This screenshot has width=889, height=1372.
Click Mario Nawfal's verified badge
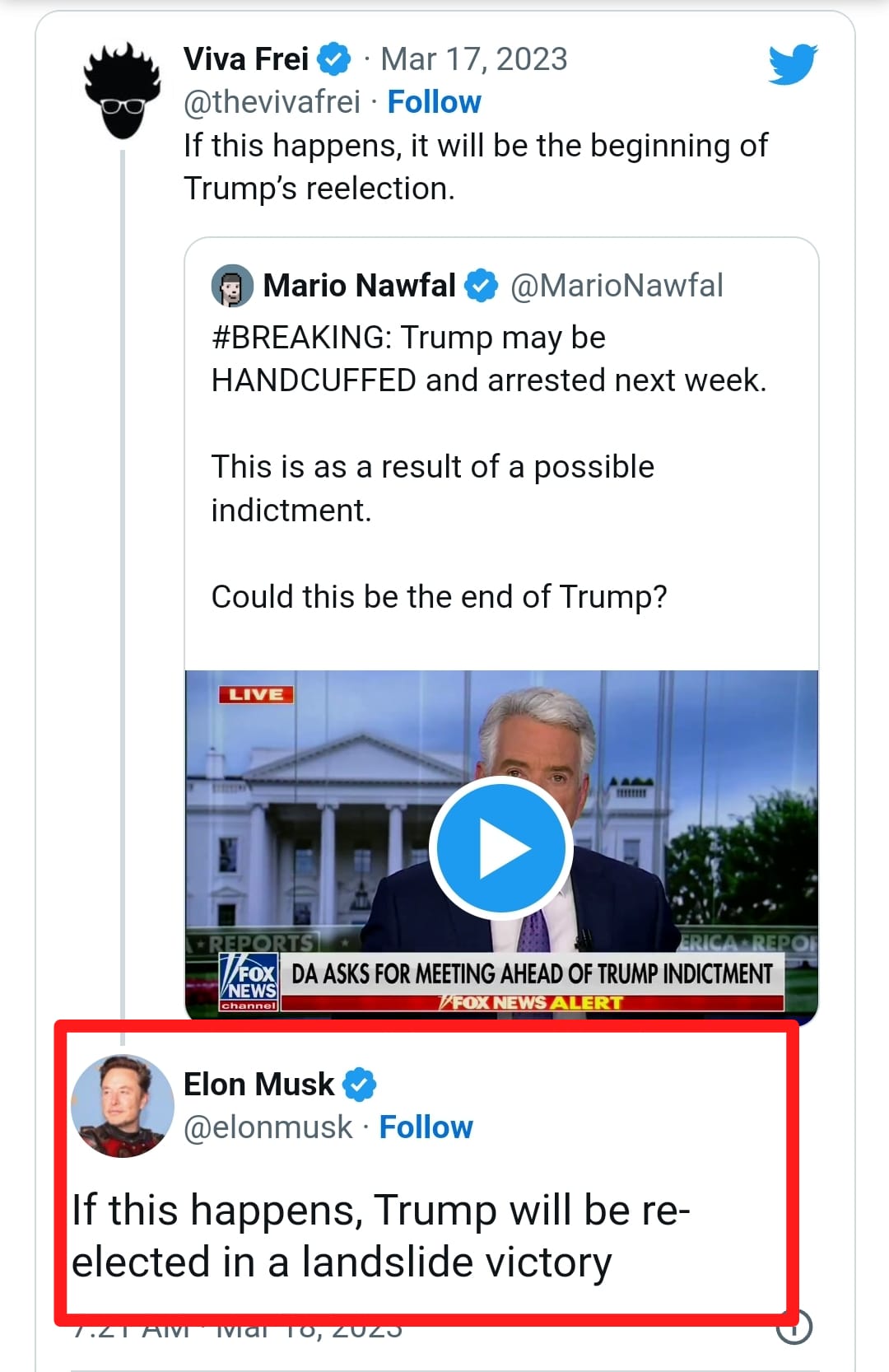pyautogui.click(x=482, y=286)
